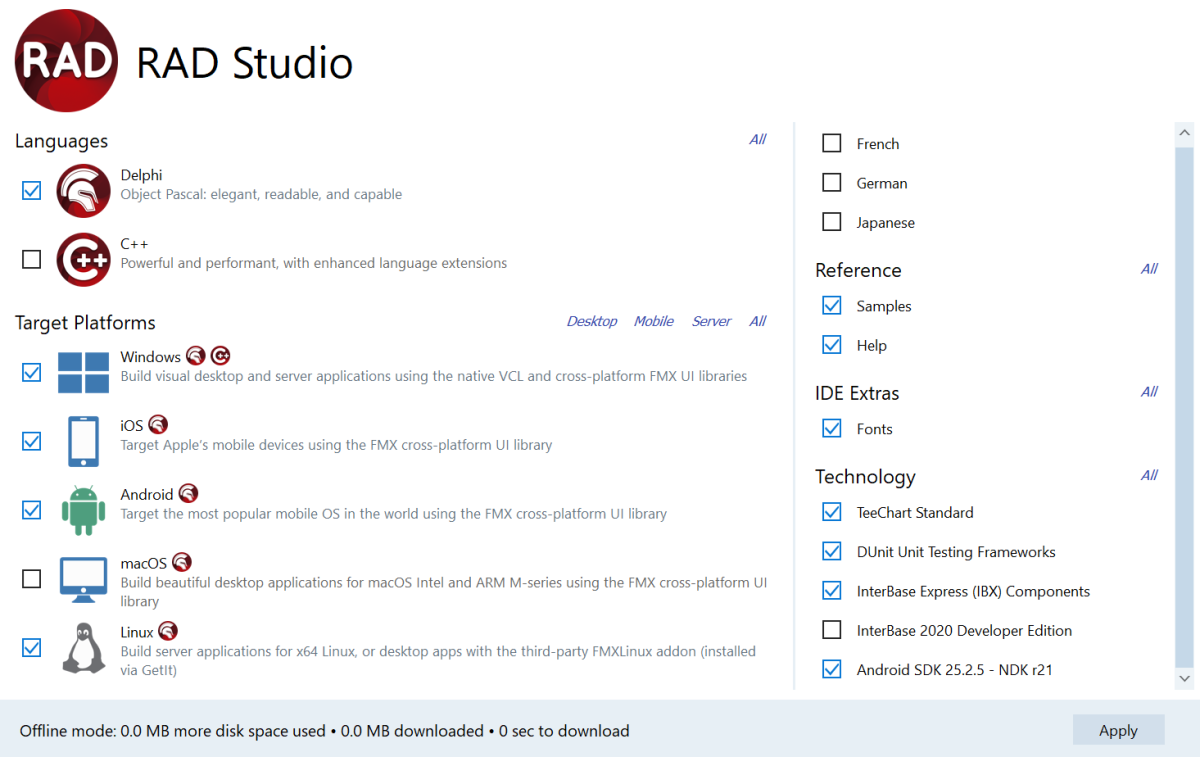Viewport: 1200px width, 757px height.
Task: Click the Delphi badge next to Windows
Action: [195, 355]
